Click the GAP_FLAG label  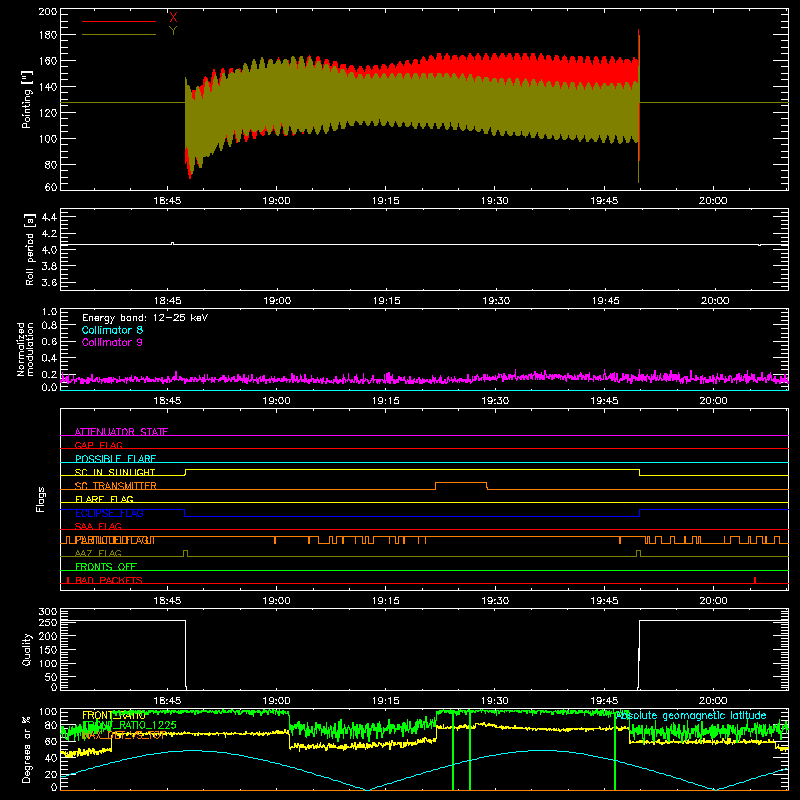[98, 445]
